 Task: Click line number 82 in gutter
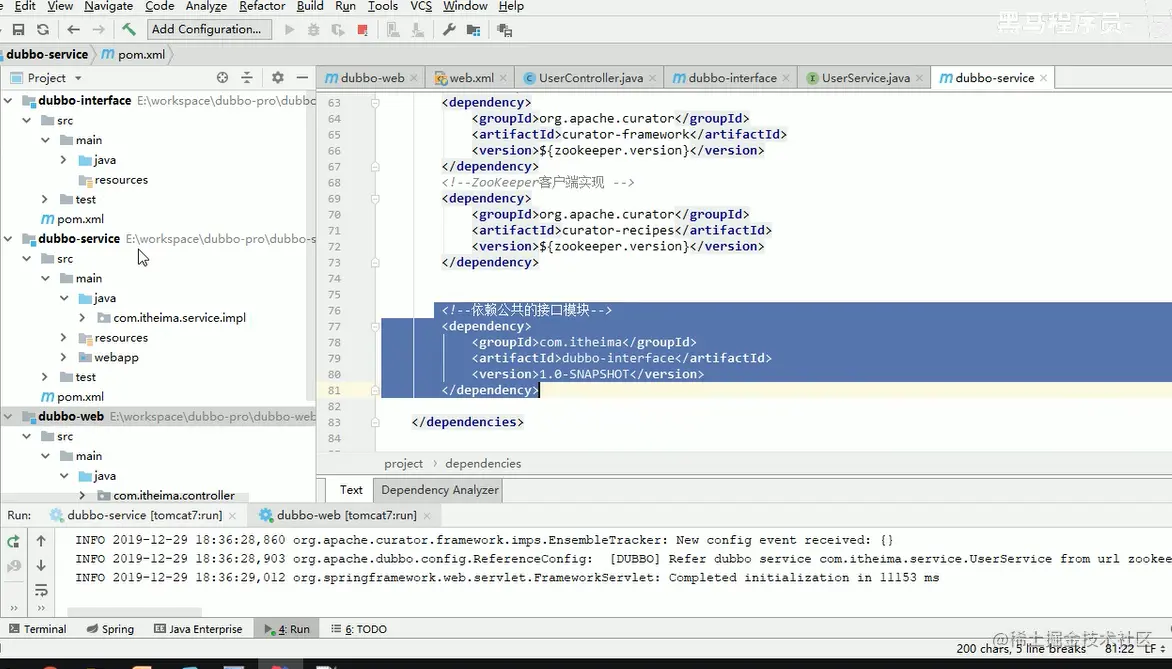pos(334,406)
